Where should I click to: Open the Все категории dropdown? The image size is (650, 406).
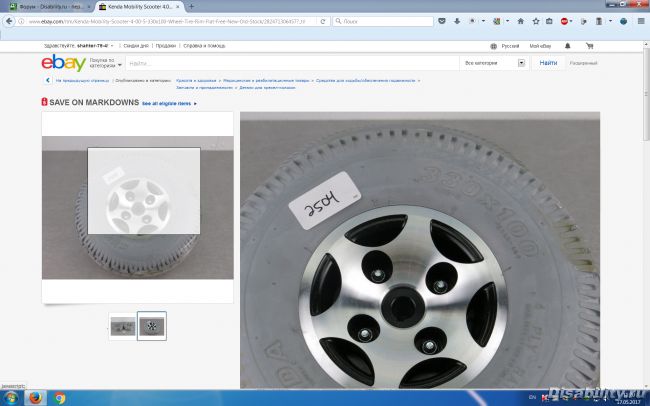(494, 63)
